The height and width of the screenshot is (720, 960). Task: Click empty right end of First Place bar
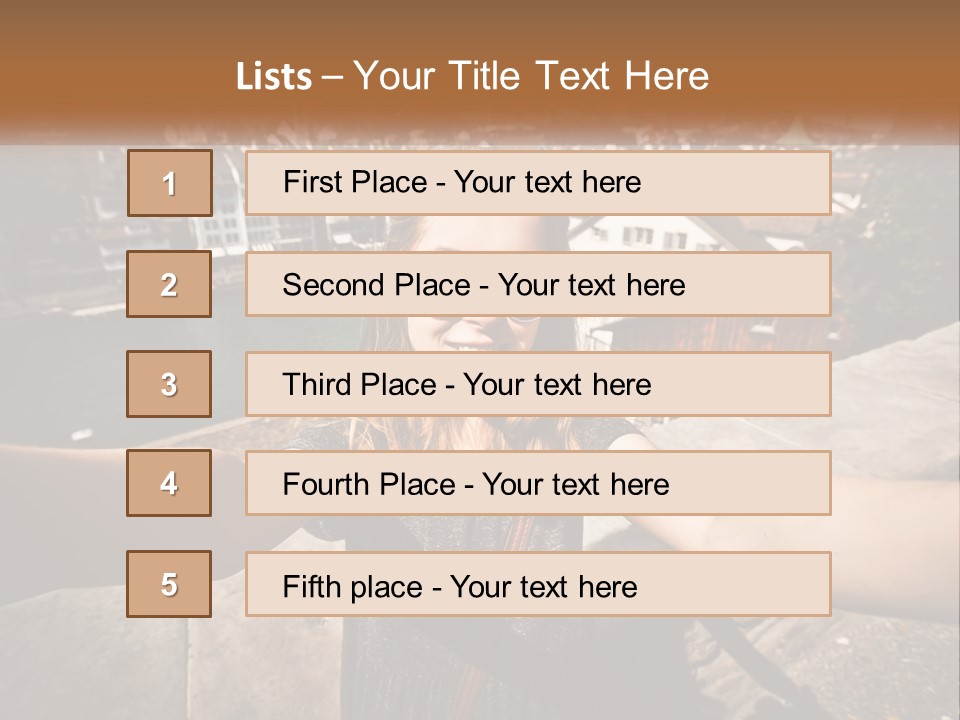pos(760,183)
